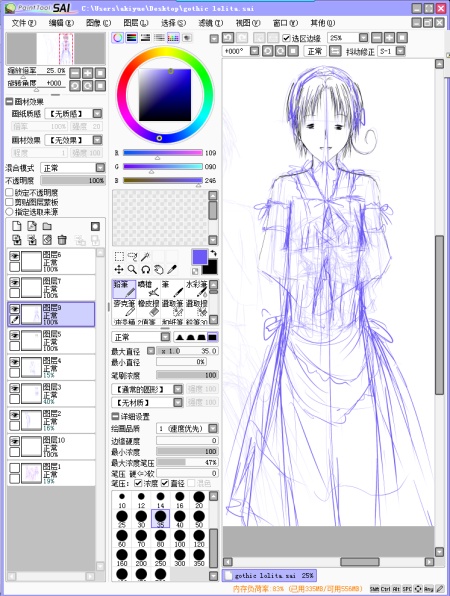The height and width of the screenshot is (596, 450).
Task: Show hidden 图层1 via its eye box
Action: 14,468
